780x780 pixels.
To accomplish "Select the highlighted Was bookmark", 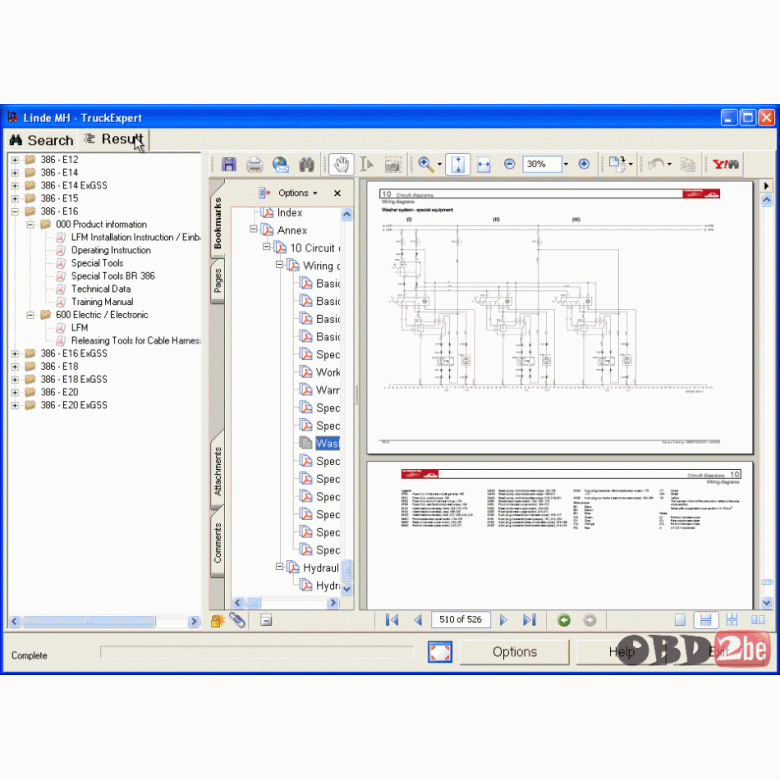I will 327,443.
